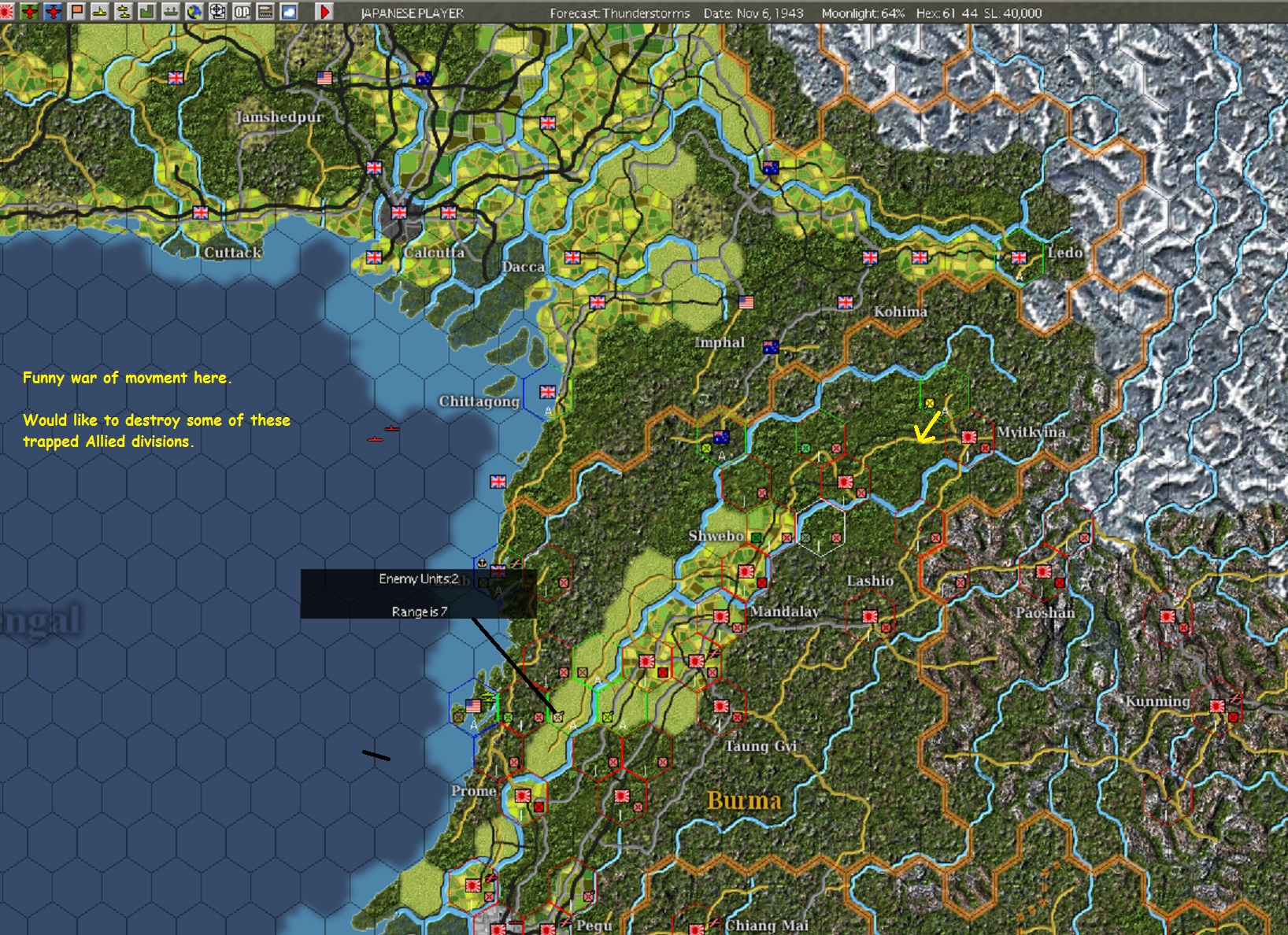Click the Hex: 61 44 coordinate readout

pyautogui.click(x=947, y=13)
